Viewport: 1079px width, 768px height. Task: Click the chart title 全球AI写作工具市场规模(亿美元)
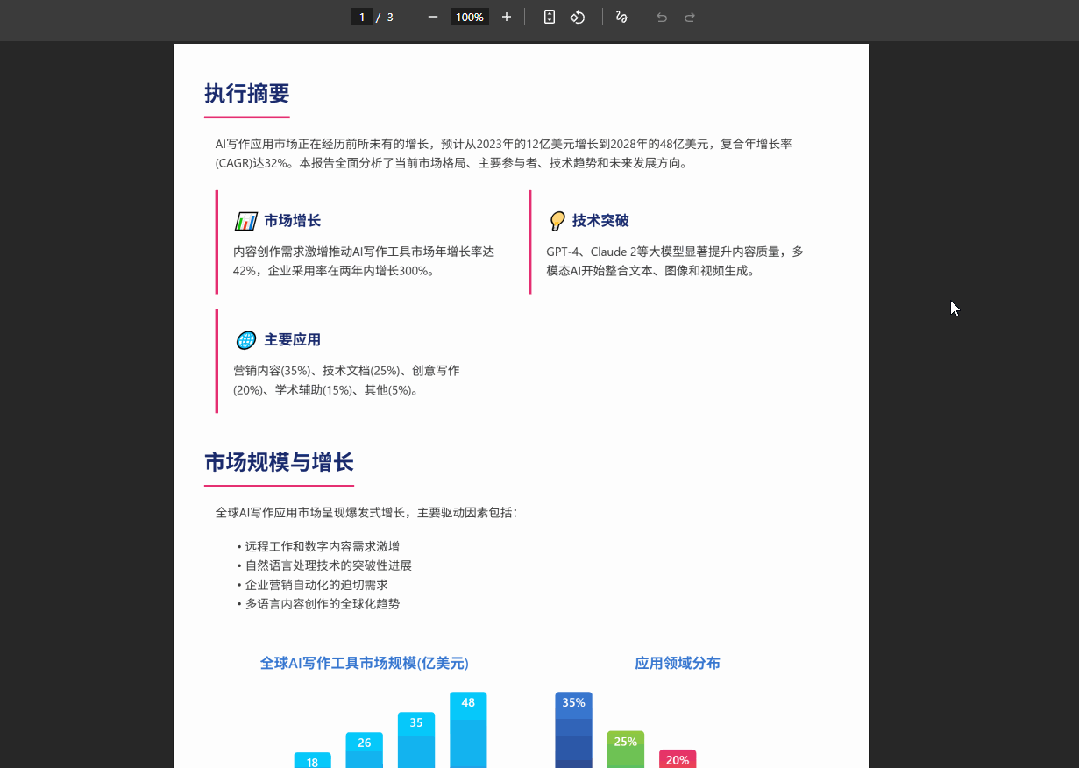(364, 663)
